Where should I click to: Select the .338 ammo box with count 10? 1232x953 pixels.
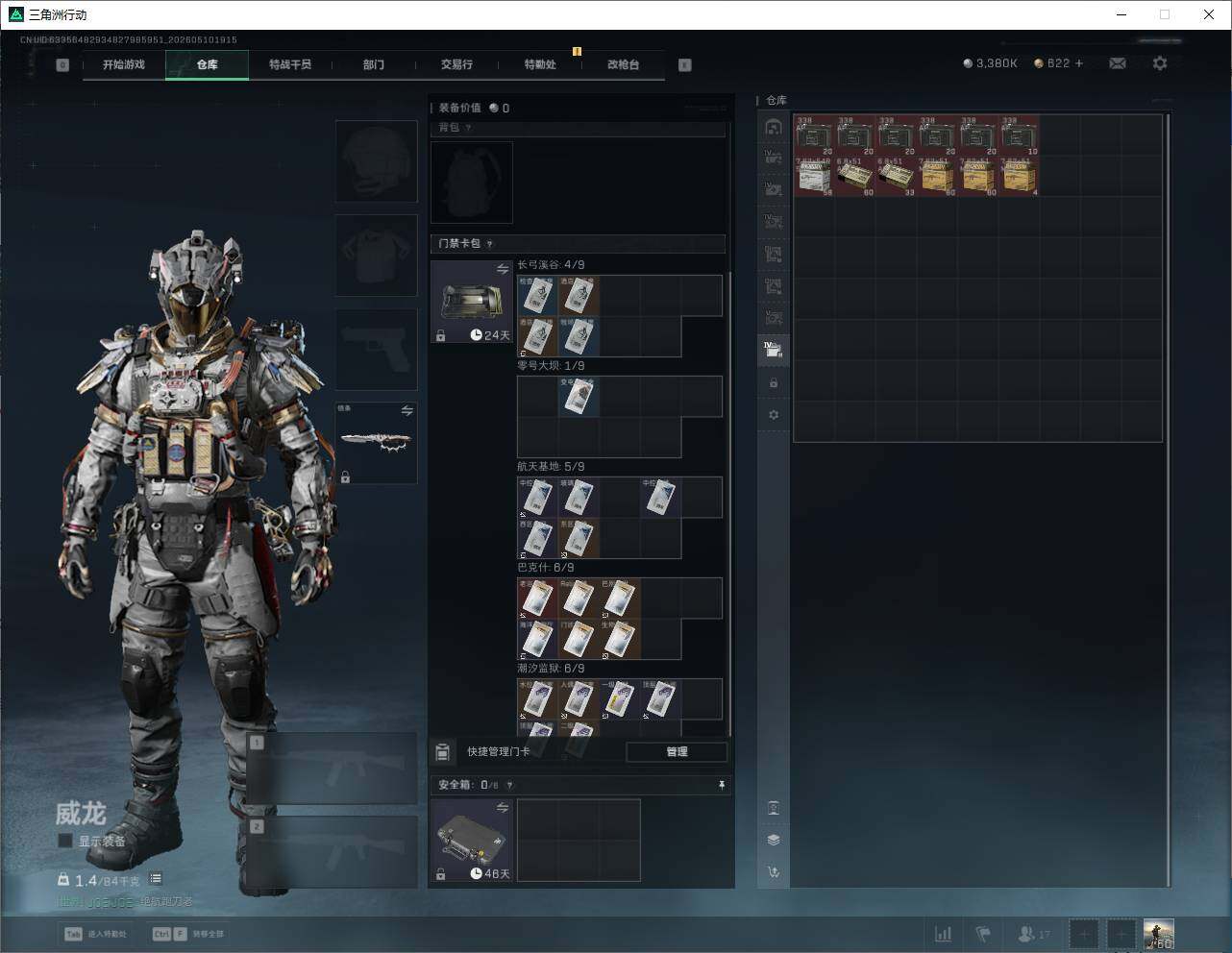pos(1020,135)
